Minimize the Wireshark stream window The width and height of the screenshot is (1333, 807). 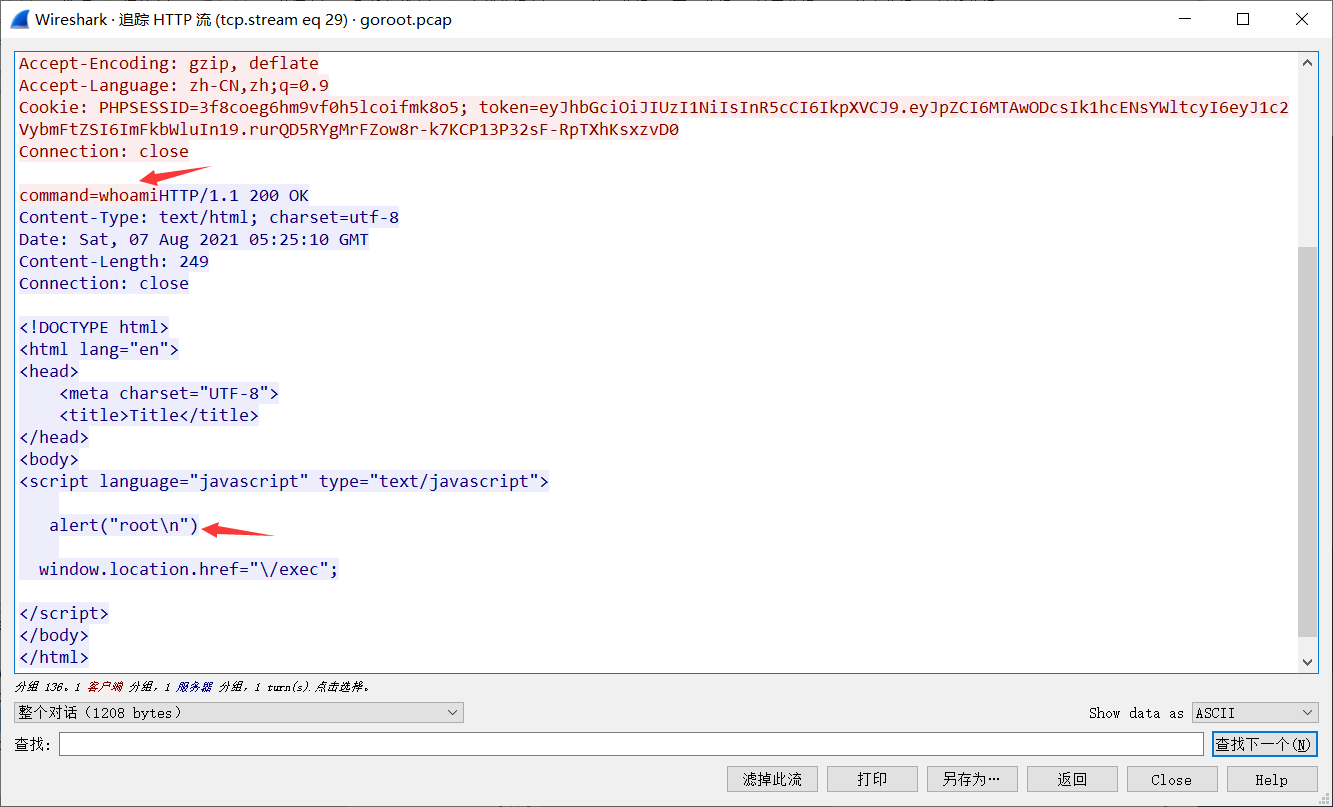point(1185,19)
